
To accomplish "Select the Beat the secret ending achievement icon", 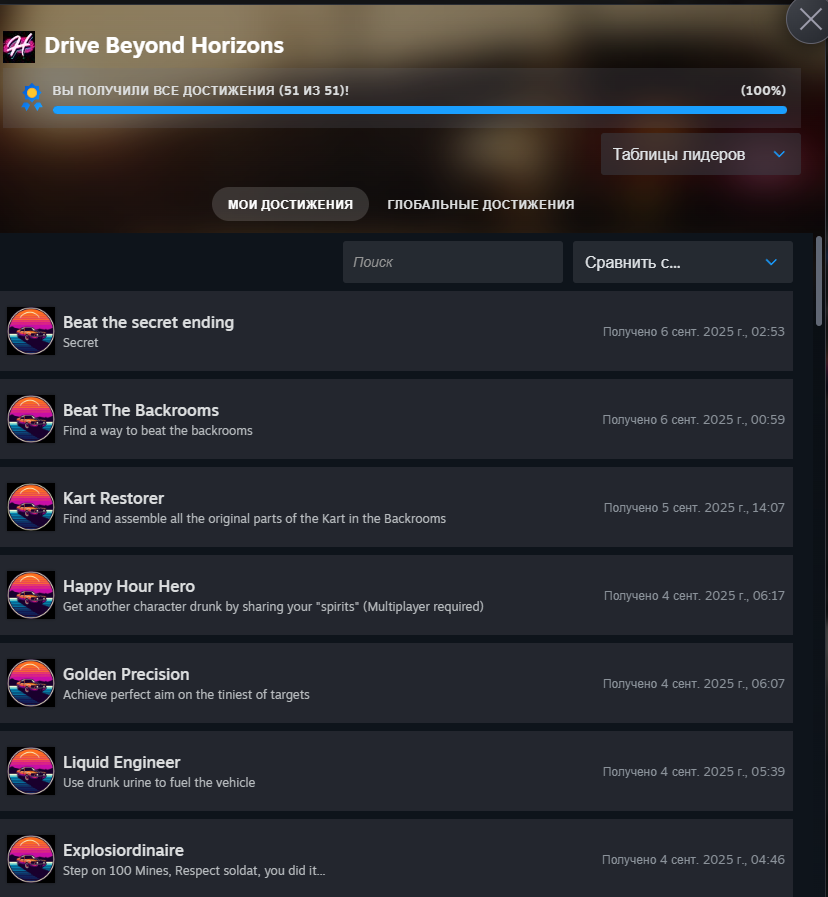I will point(31,331).
